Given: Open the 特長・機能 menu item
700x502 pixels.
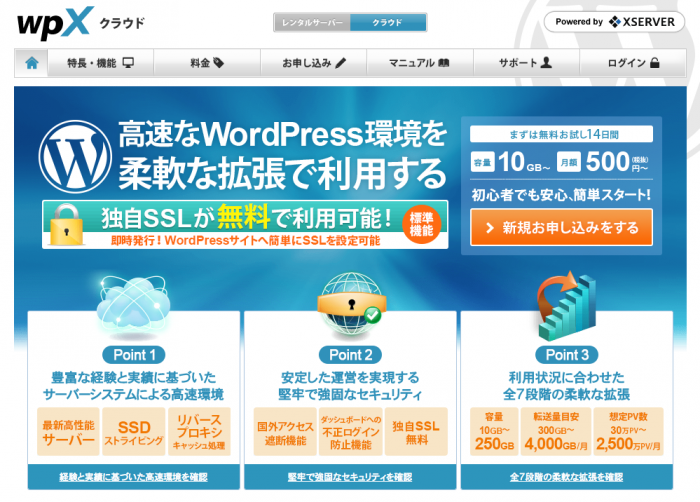Looking at the screenshot, I should (100, 63).
